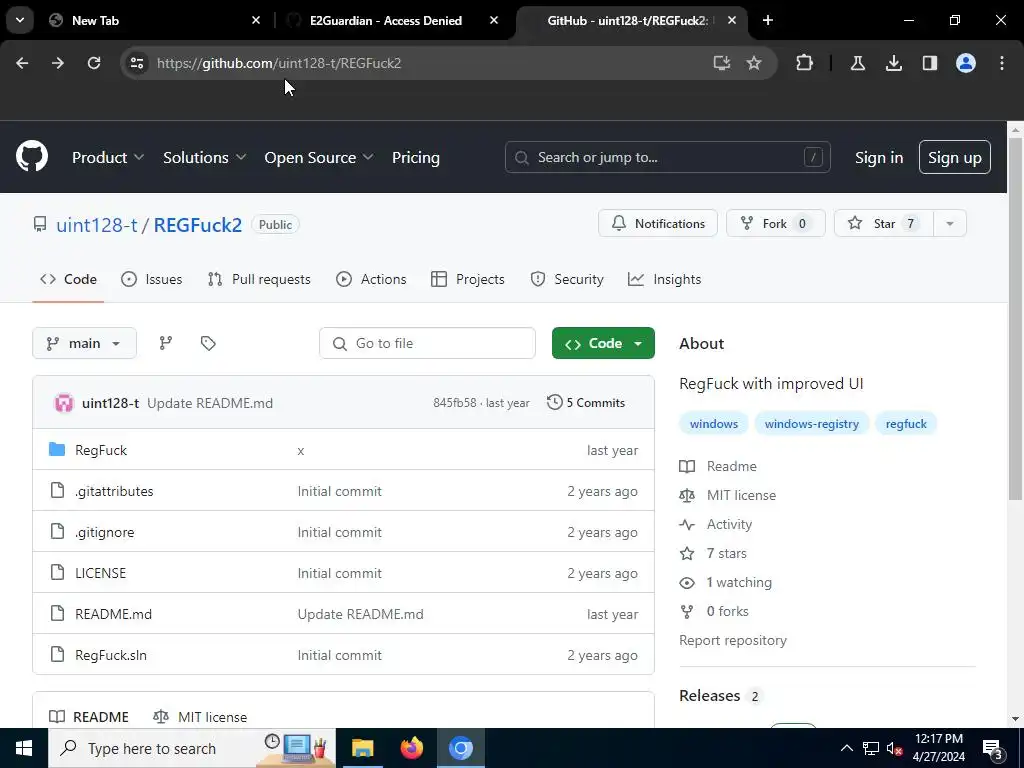Open the main branch selector
The width and height of the screenshot is (1024, 768).
[84, 343]
